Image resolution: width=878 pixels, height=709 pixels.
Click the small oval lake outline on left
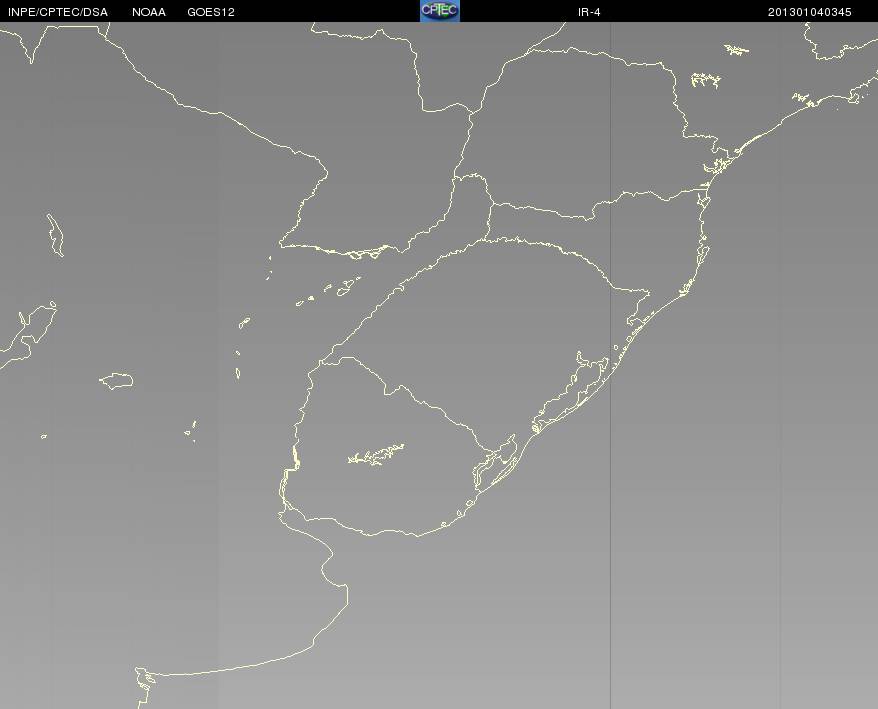116,381
